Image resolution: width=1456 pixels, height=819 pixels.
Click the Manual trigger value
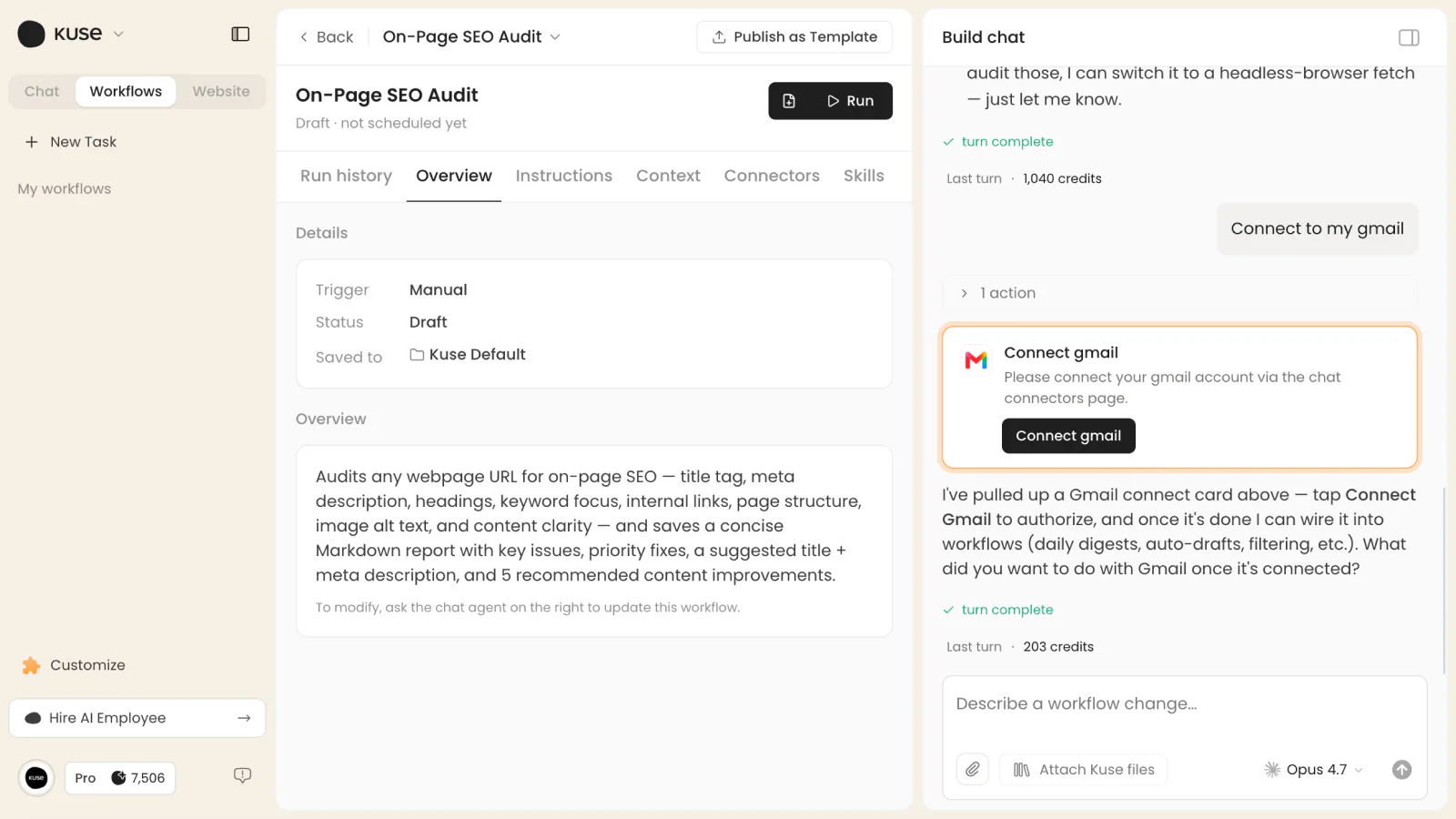(438, 290)
